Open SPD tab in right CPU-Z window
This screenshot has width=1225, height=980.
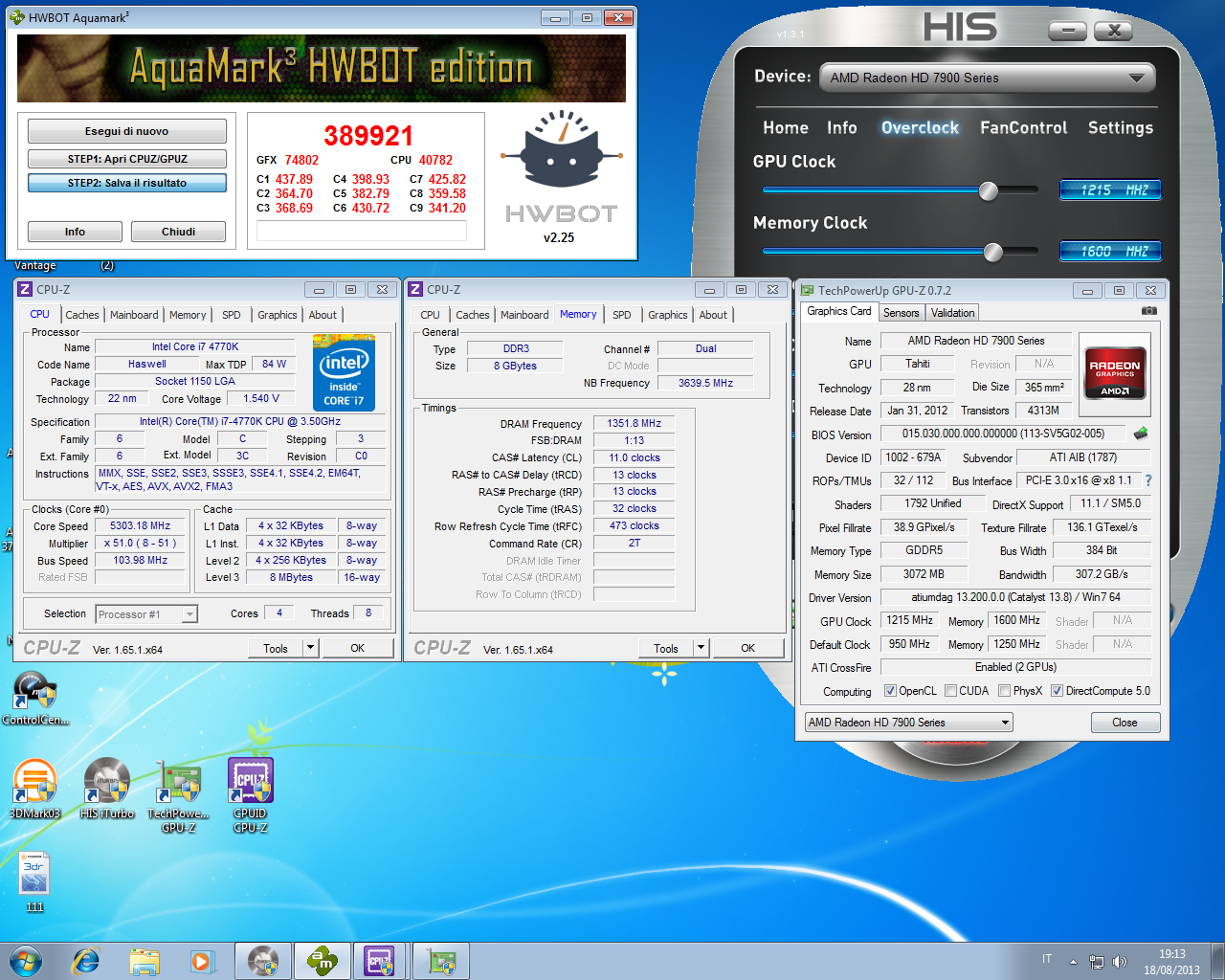coord(622,315)
